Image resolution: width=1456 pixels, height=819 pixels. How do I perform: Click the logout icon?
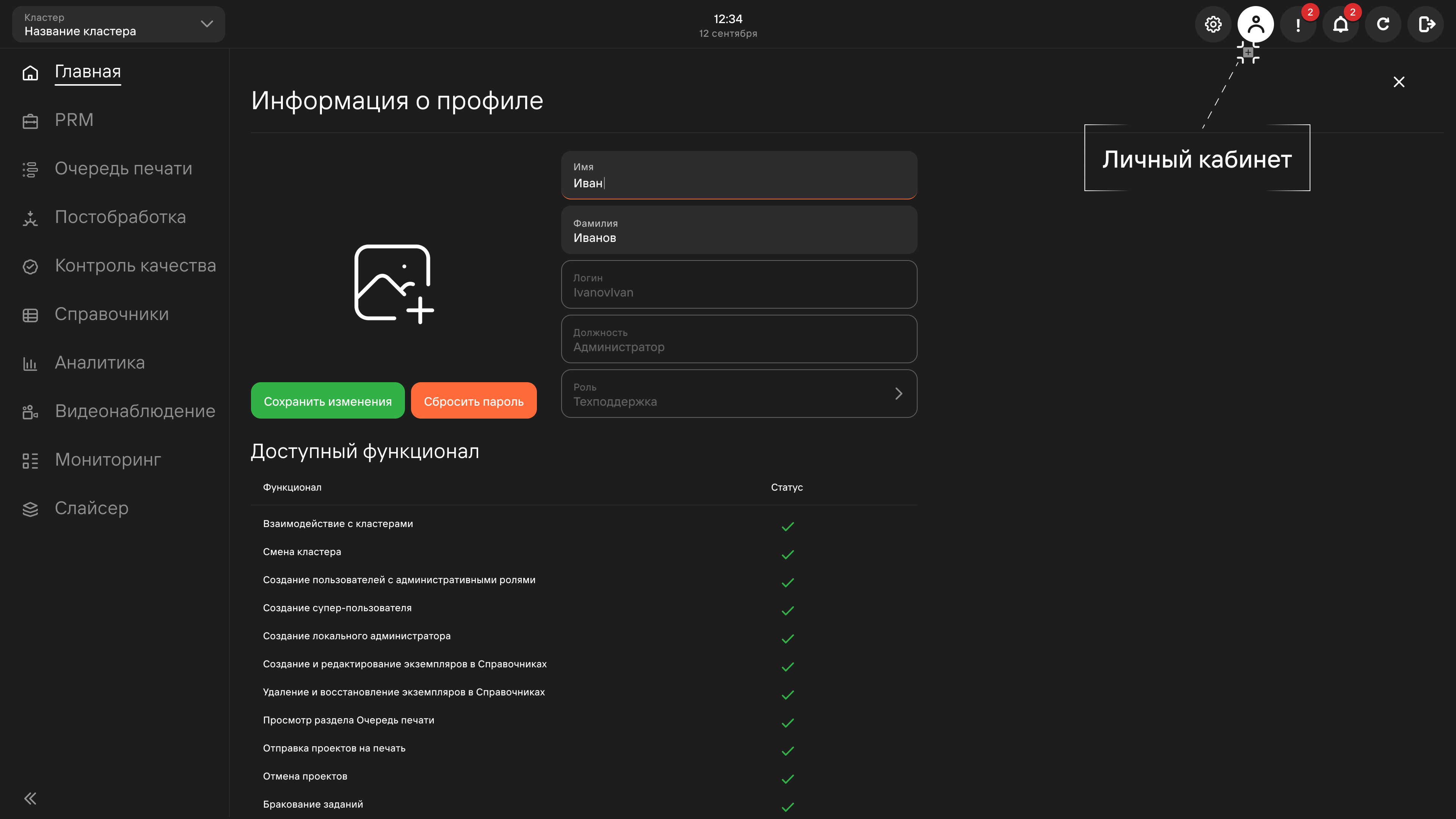click(x=1426, y=24)
